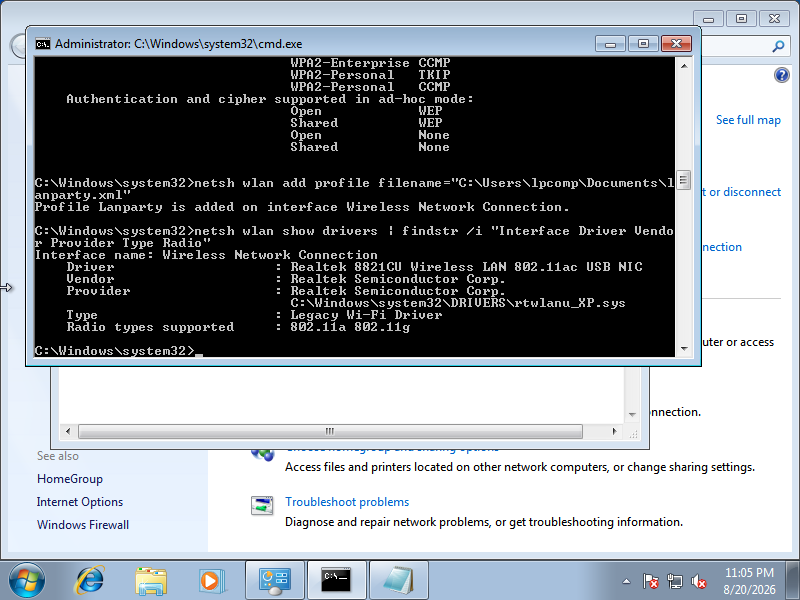Click the homegroup and sharing options icon
This screenshot has height=600, width=800.
pos(263,453)
